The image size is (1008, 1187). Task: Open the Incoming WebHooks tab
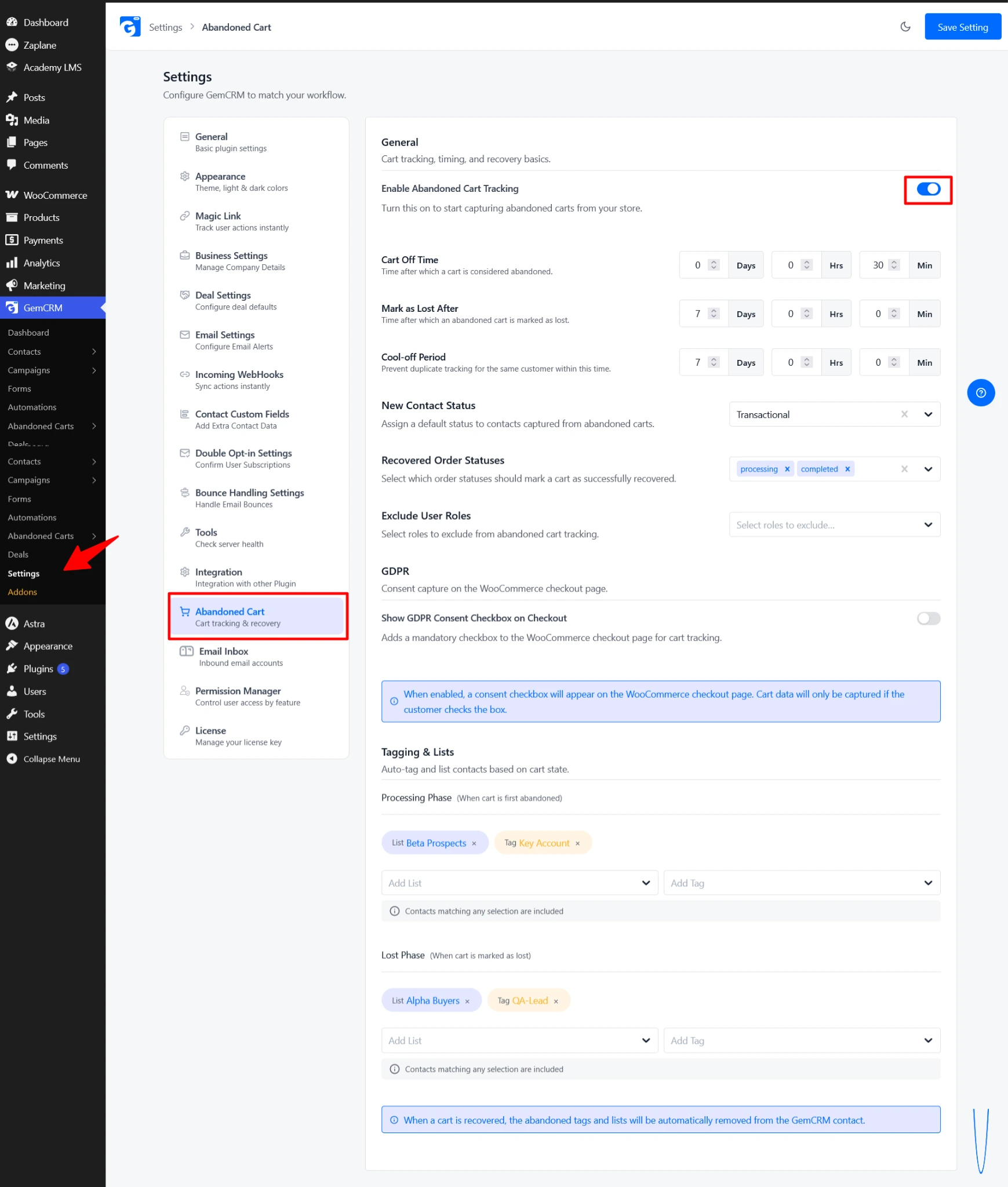tap(256, 380)
